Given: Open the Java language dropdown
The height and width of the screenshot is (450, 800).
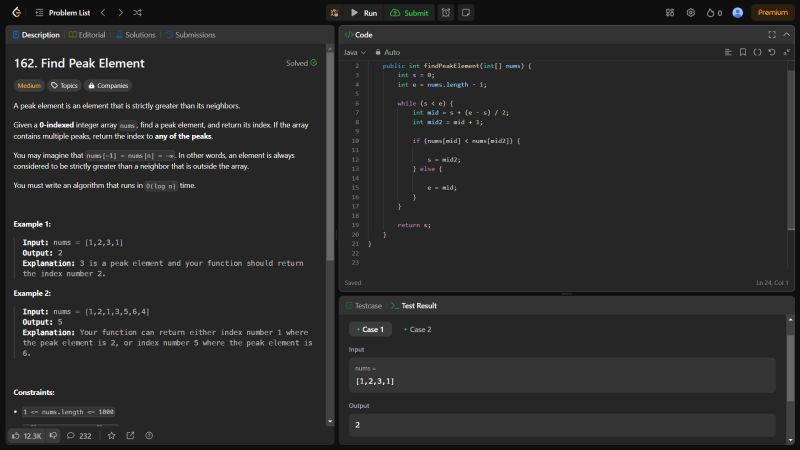Looking at the screenshot, I should click(355, 52).
